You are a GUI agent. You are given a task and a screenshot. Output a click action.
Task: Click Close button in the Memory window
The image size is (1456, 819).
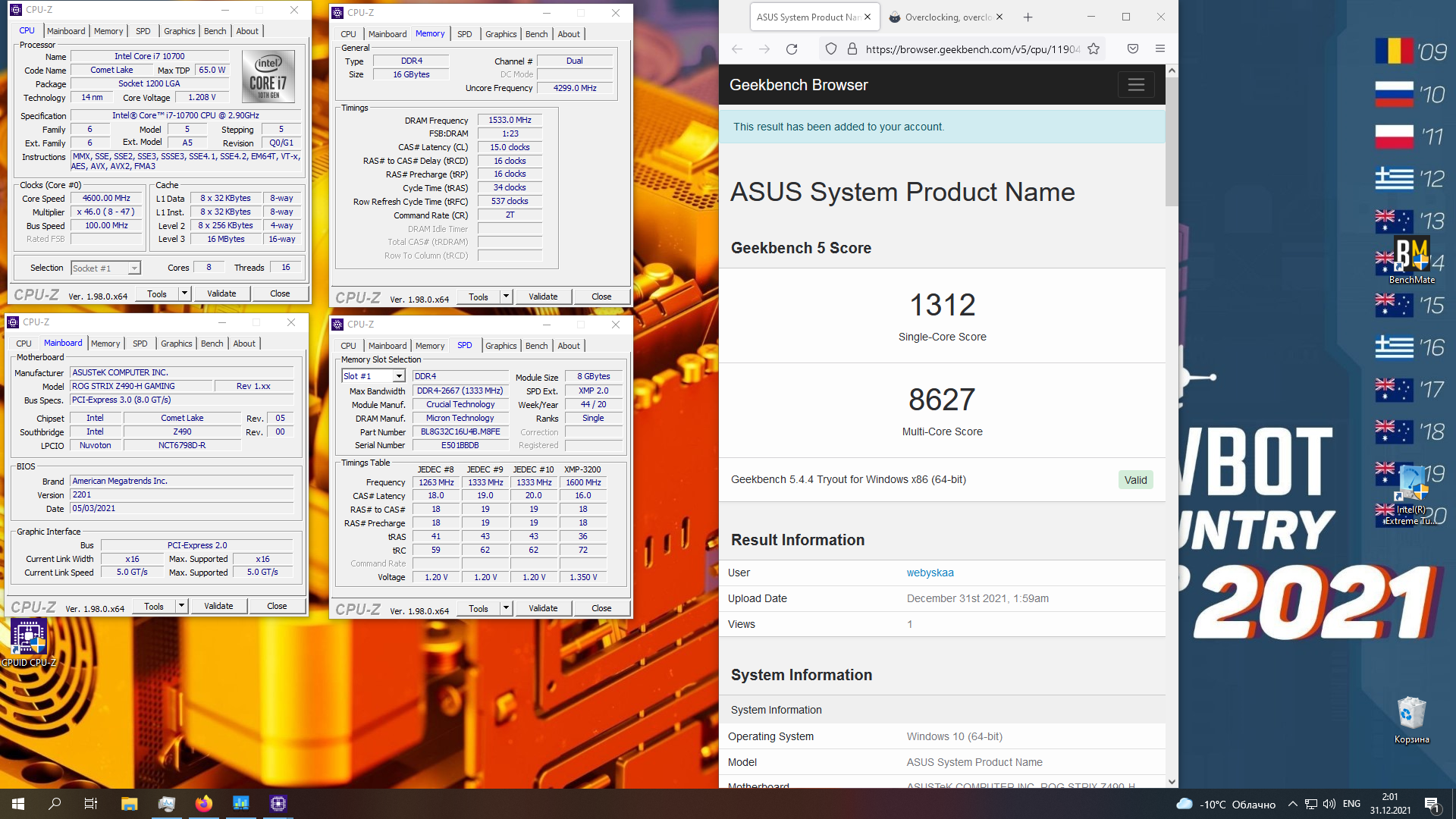601,297
